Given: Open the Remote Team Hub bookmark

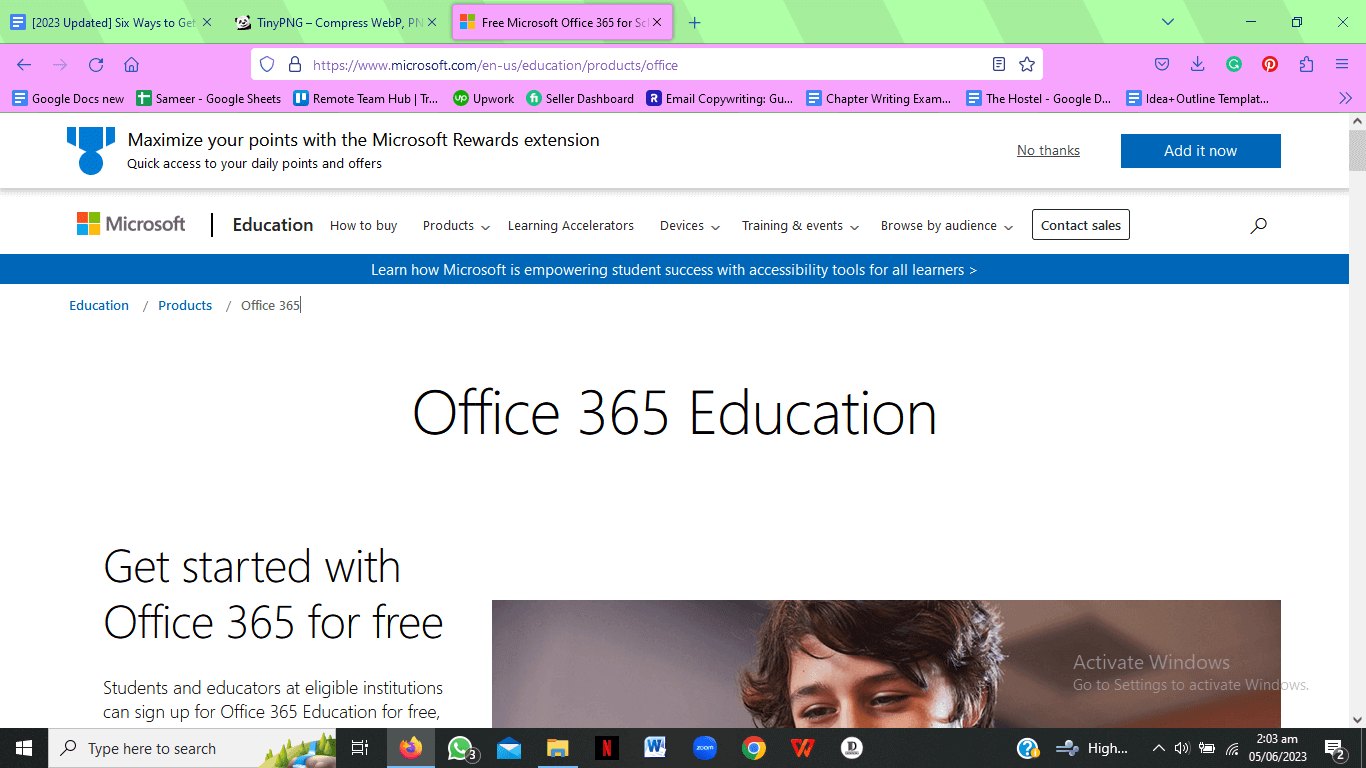Looking at the screenshot, I should (366, 98).
